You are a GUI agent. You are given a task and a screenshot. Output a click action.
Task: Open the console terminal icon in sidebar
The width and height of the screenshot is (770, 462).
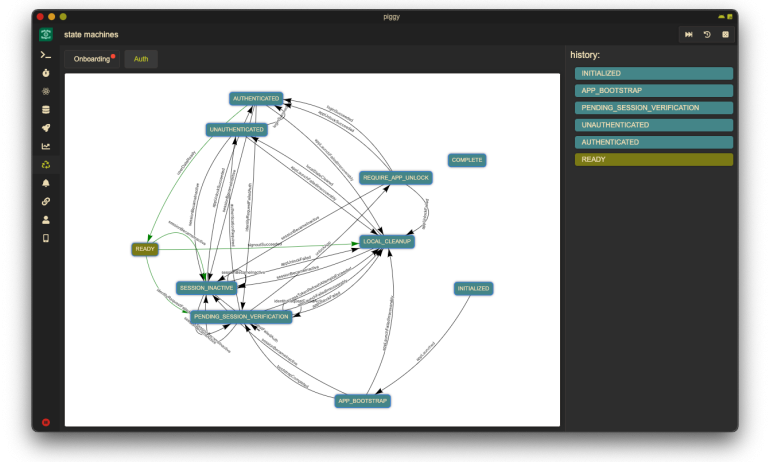46,54
